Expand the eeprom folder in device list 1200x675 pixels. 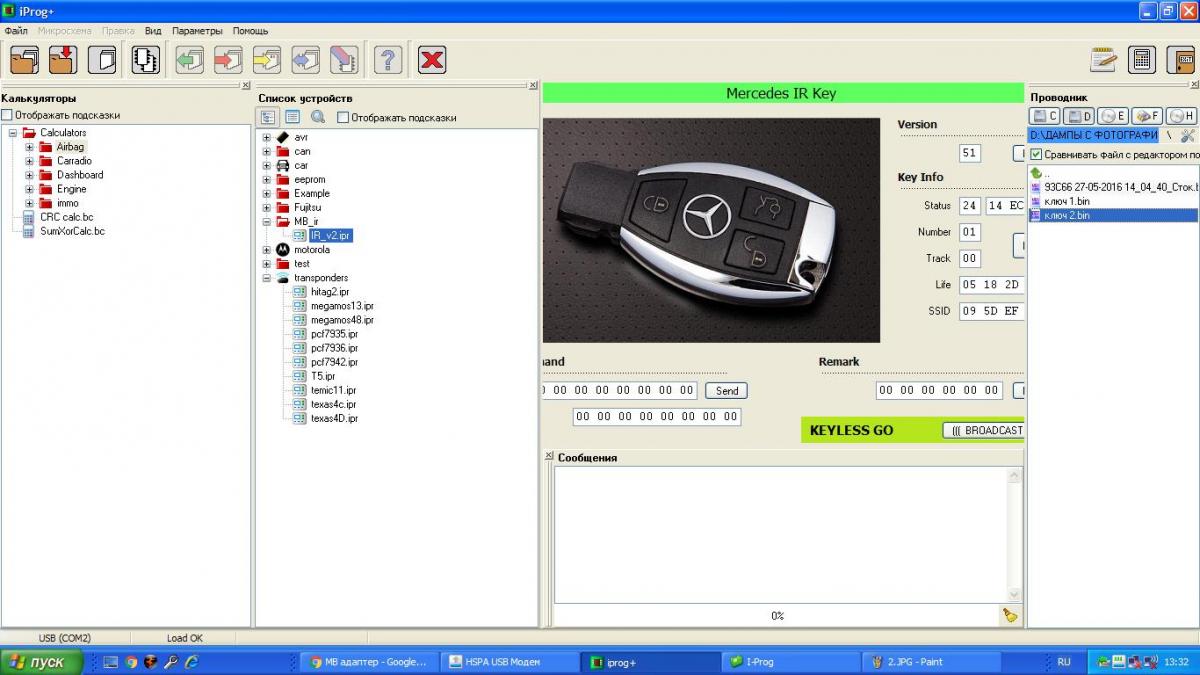pos(267,180)
